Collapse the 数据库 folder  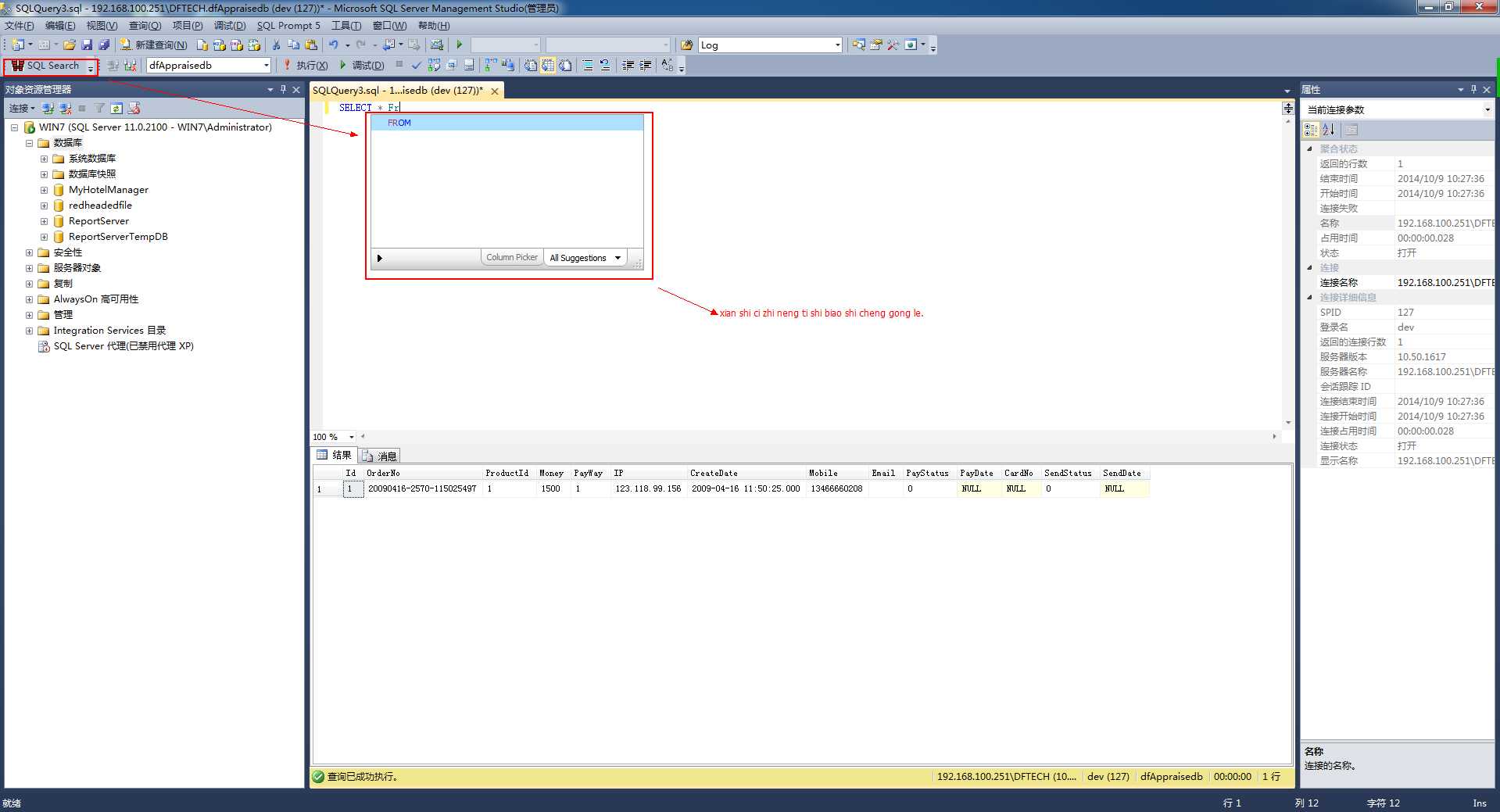[29, 143]
